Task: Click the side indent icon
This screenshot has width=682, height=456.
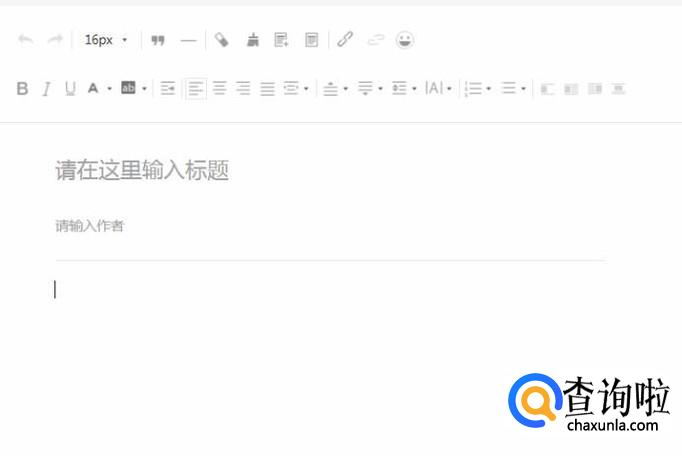Action: point(291,88)
